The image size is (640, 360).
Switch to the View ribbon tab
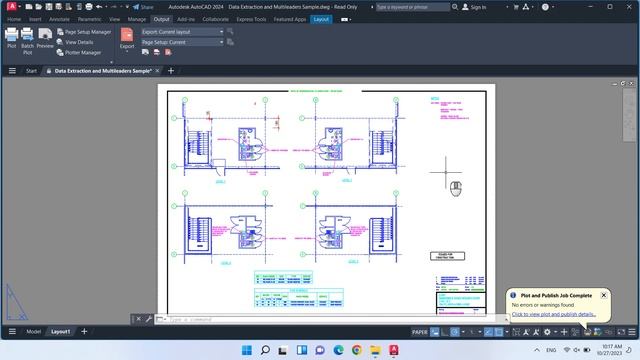pyautogui.click(x=114, y=19)
